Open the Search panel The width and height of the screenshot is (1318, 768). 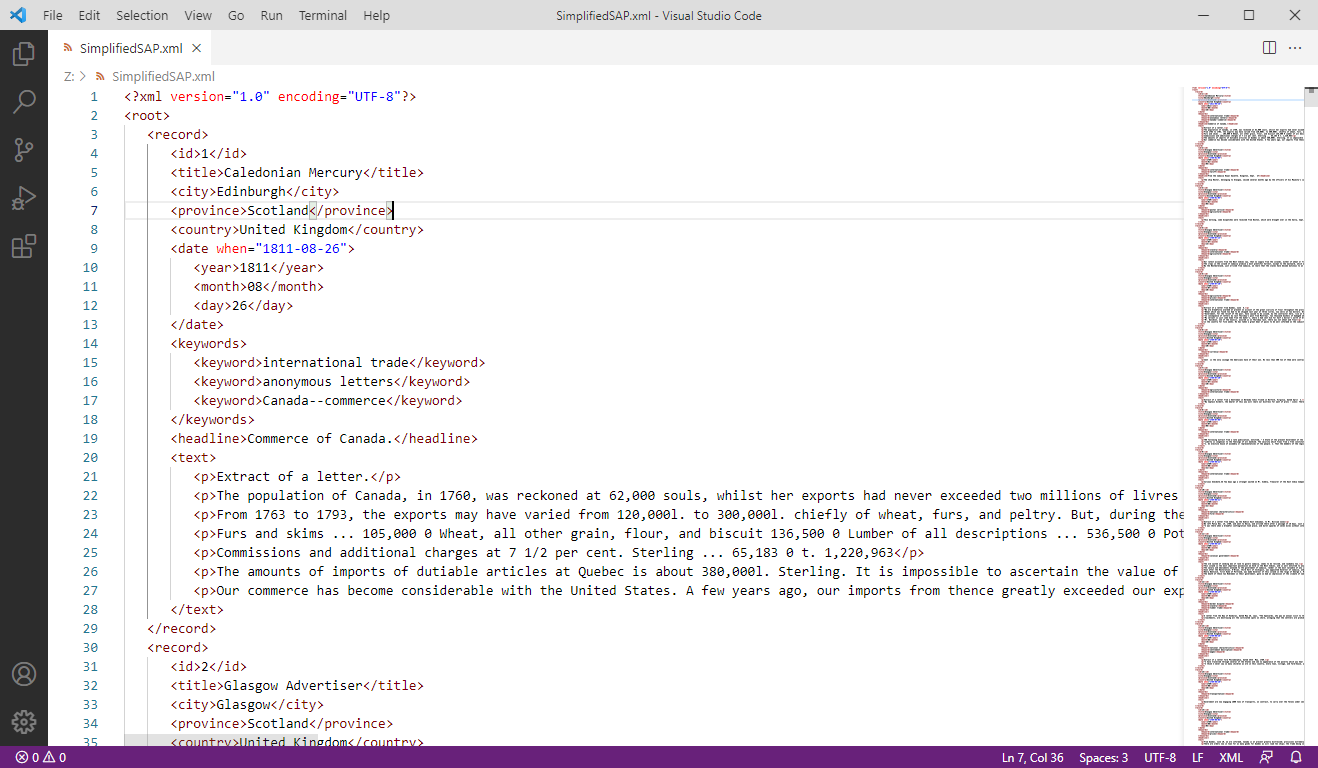(24, 101)
